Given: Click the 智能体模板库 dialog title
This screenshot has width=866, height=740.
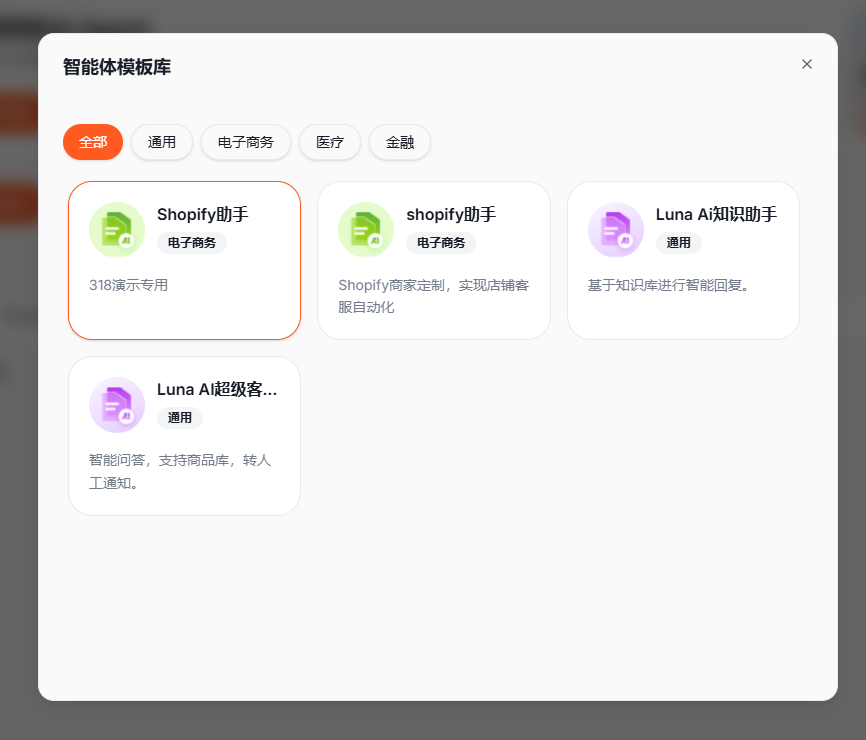Looking at the screenshot, I should (117, 67).
